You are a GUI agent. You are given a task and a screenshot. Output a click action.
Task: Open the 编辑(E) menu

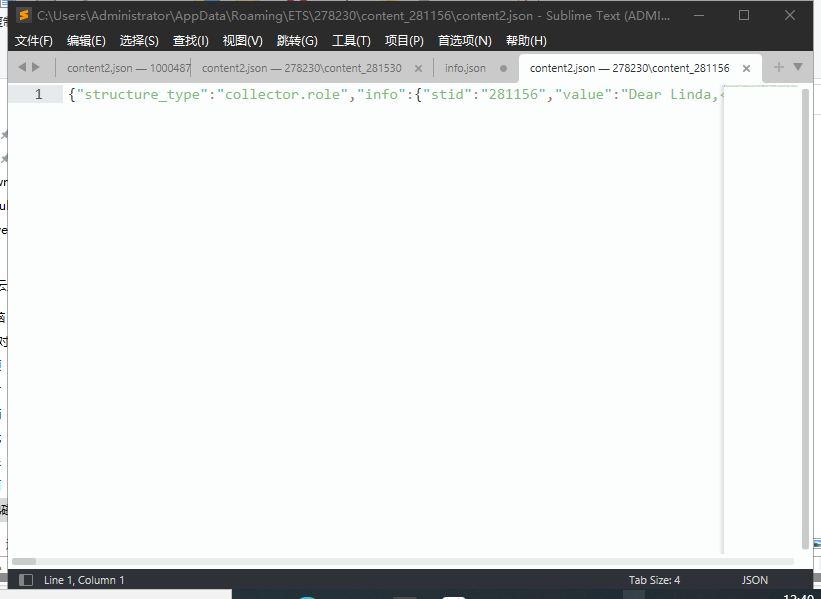pyautogui.click(x=86, y=41)
